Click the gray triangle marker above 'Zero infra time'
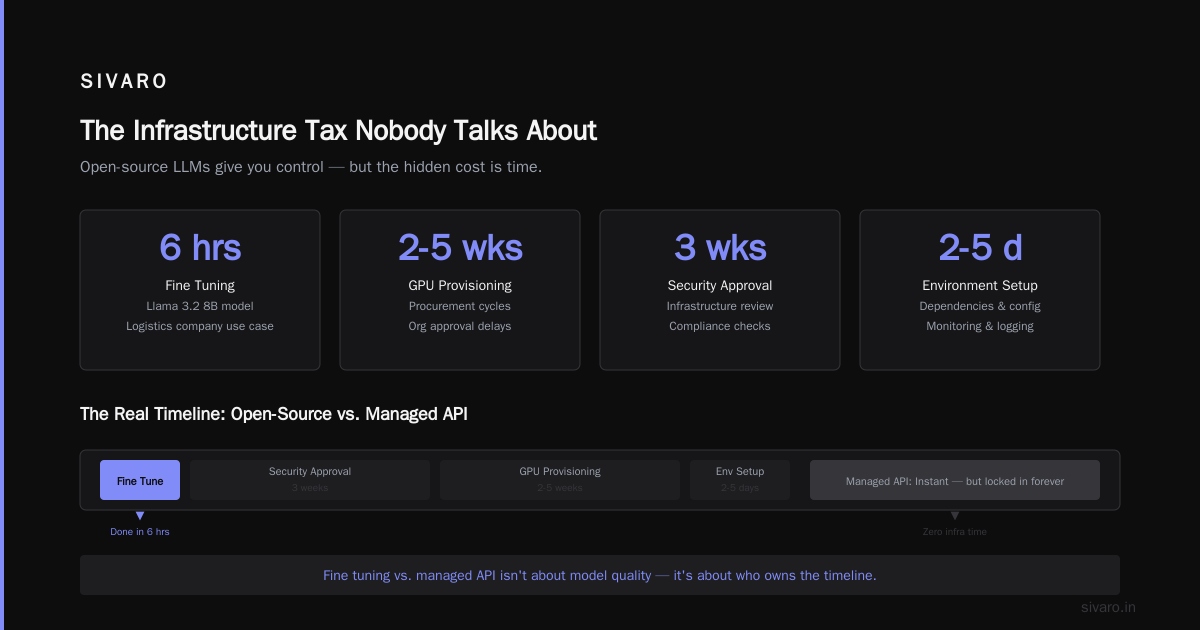The width and height of the screenshot is (1200, 630). pyautogui.click(x=955, y=516)
